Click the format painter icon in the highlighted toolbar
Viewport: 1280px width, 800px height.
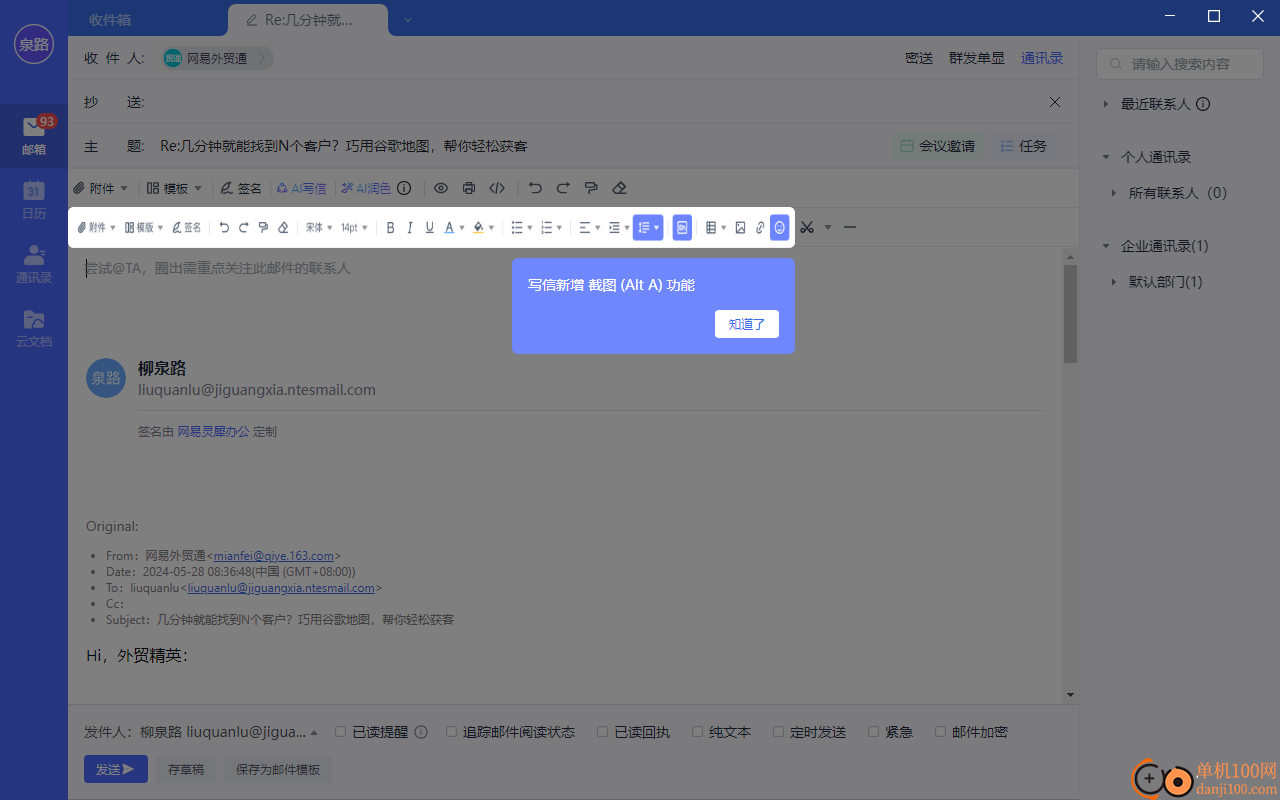pyautogui.click(x=263, y=228)
